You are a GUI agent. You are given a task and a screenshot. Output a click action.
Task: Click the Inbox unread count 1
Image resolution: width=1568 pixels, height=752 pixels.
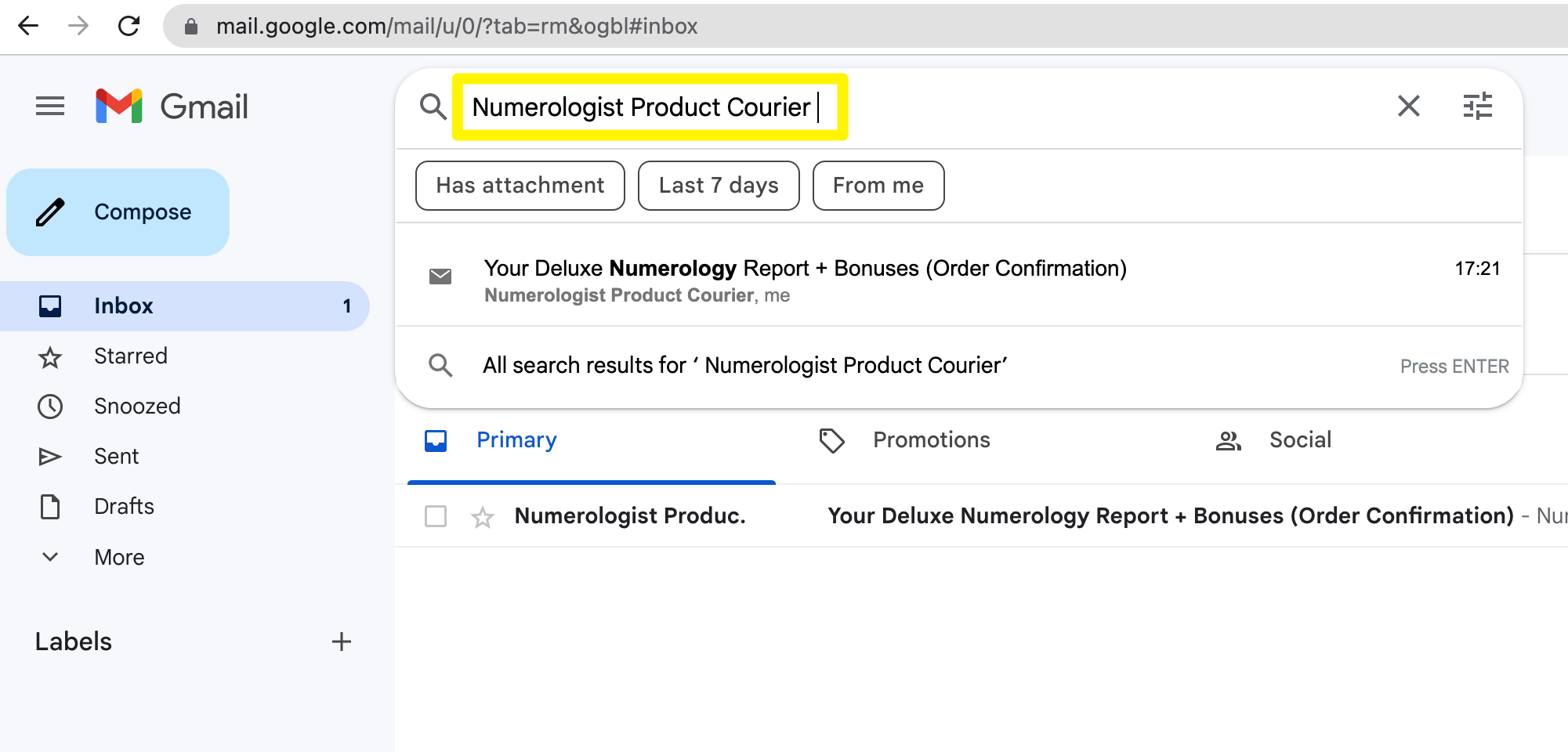[347, 306]
